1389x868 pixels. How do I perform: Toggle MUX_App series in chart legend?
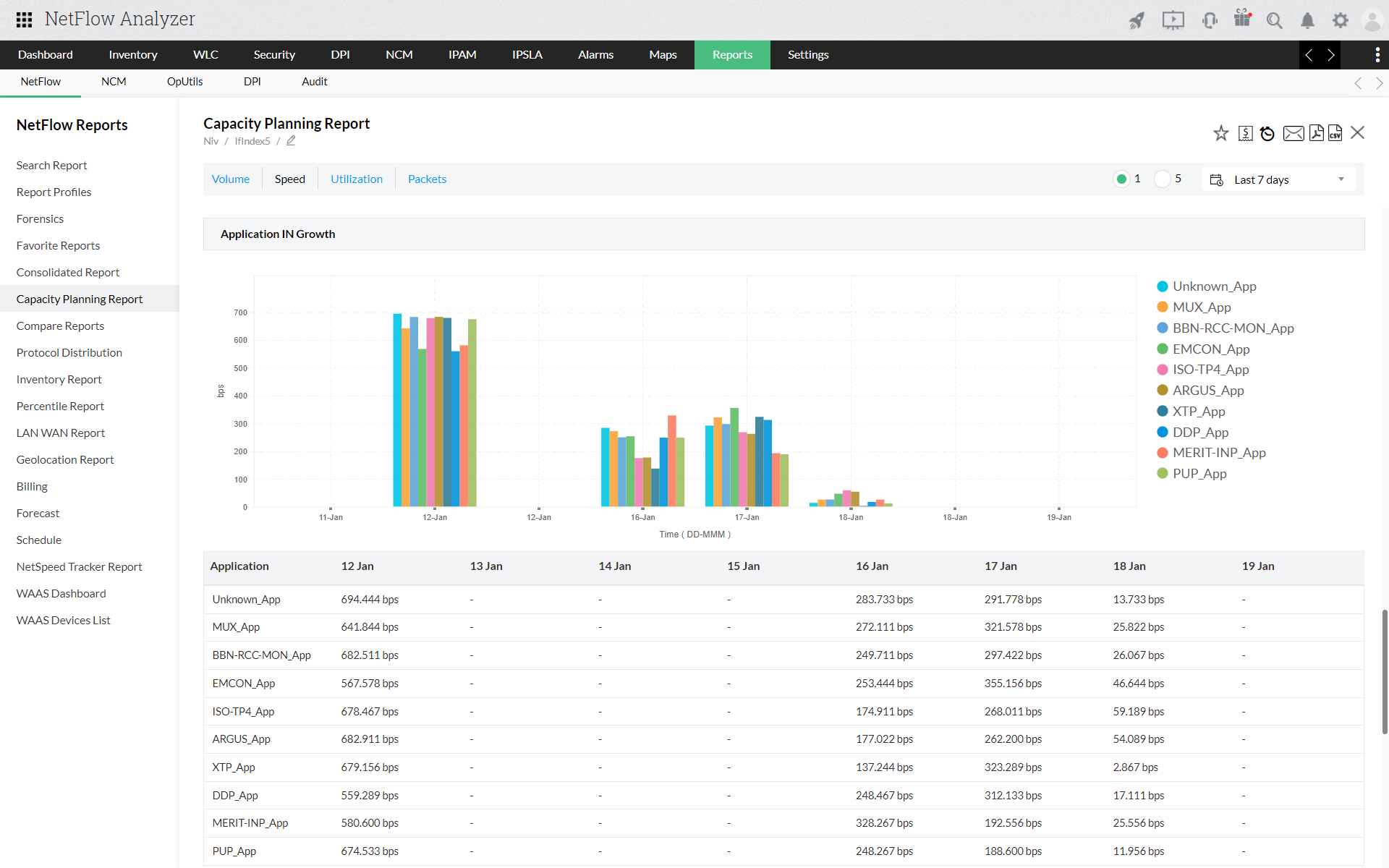(x=1201, y=307)
